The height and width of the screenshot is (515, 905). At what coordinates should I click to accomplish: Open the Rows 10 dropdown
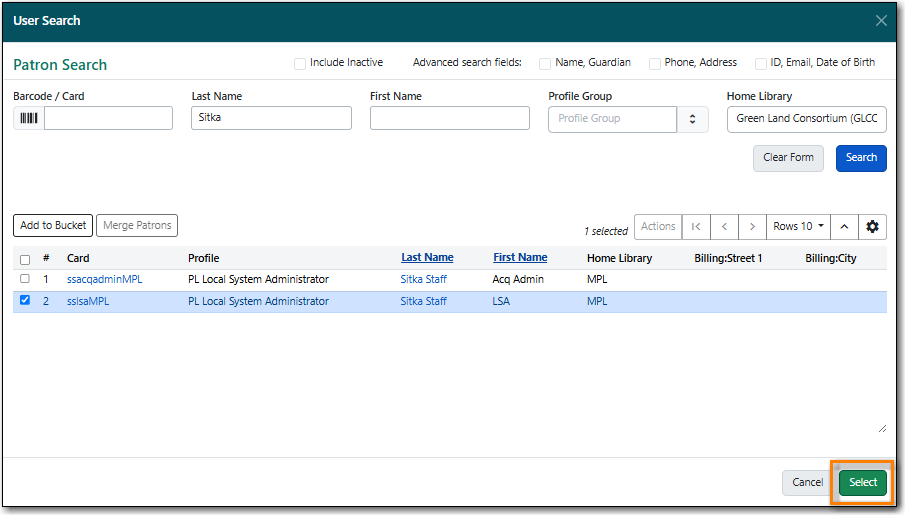click(798, 226)
